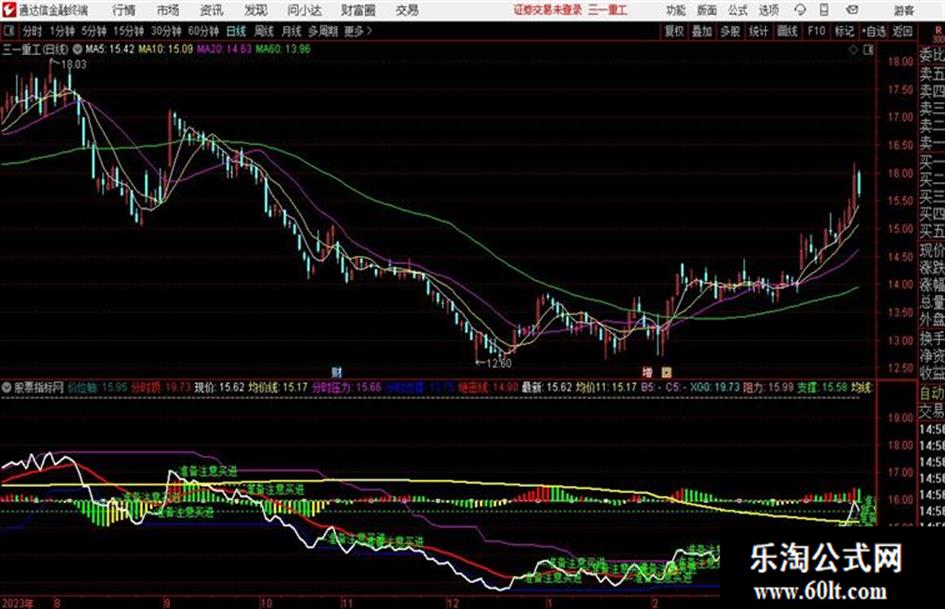This screenshot has height=609, width=945.
Task: Click the 游客 user label
Action: click(x=904, y=10)
